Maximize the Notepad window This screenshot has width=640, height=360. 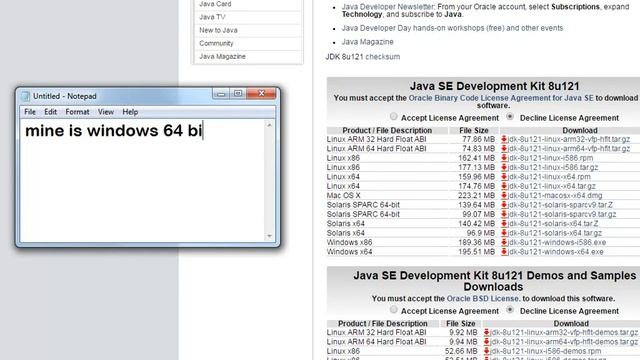tap(238, 94)
